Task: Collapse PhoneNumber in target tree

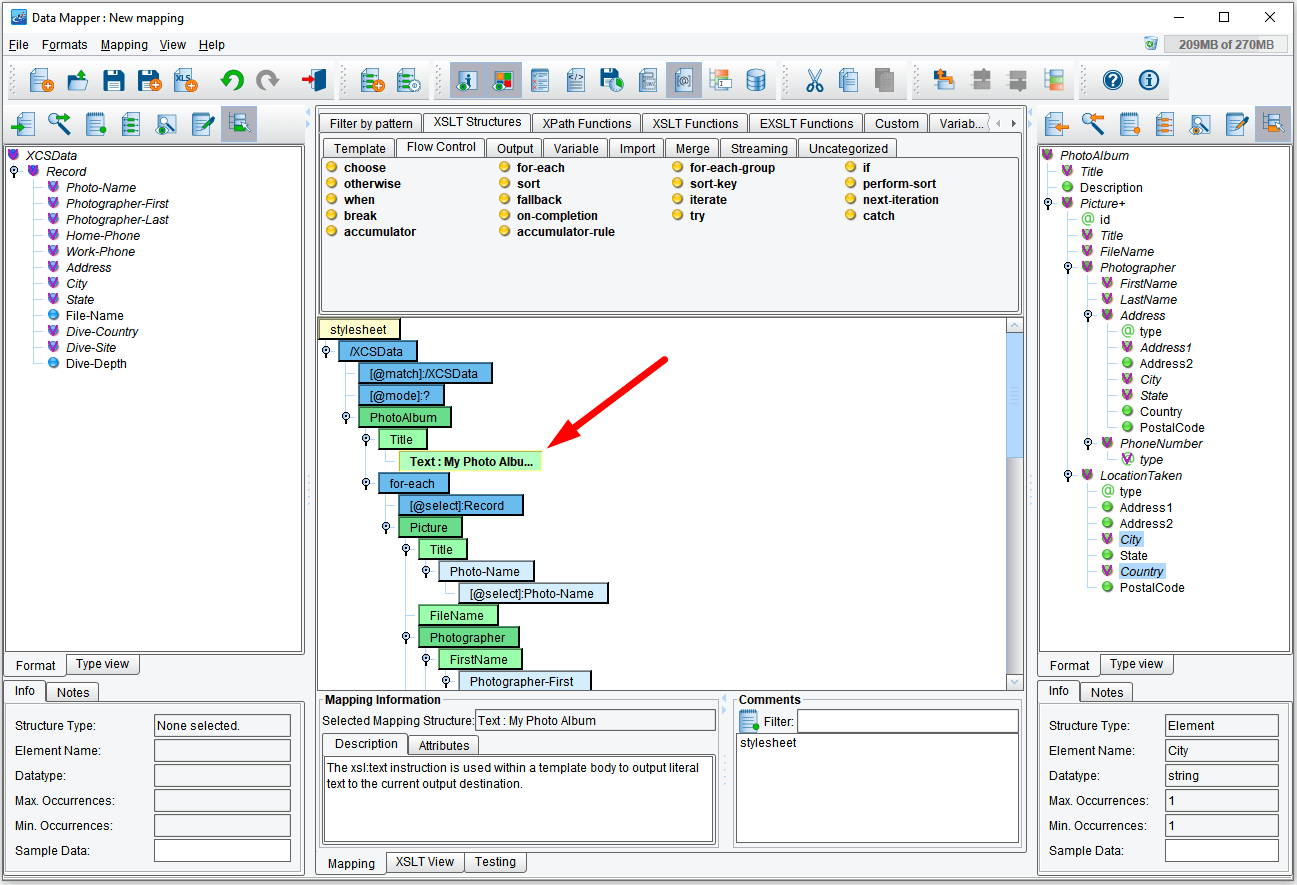Action: pyautogui.click(x=1088, y=444)
